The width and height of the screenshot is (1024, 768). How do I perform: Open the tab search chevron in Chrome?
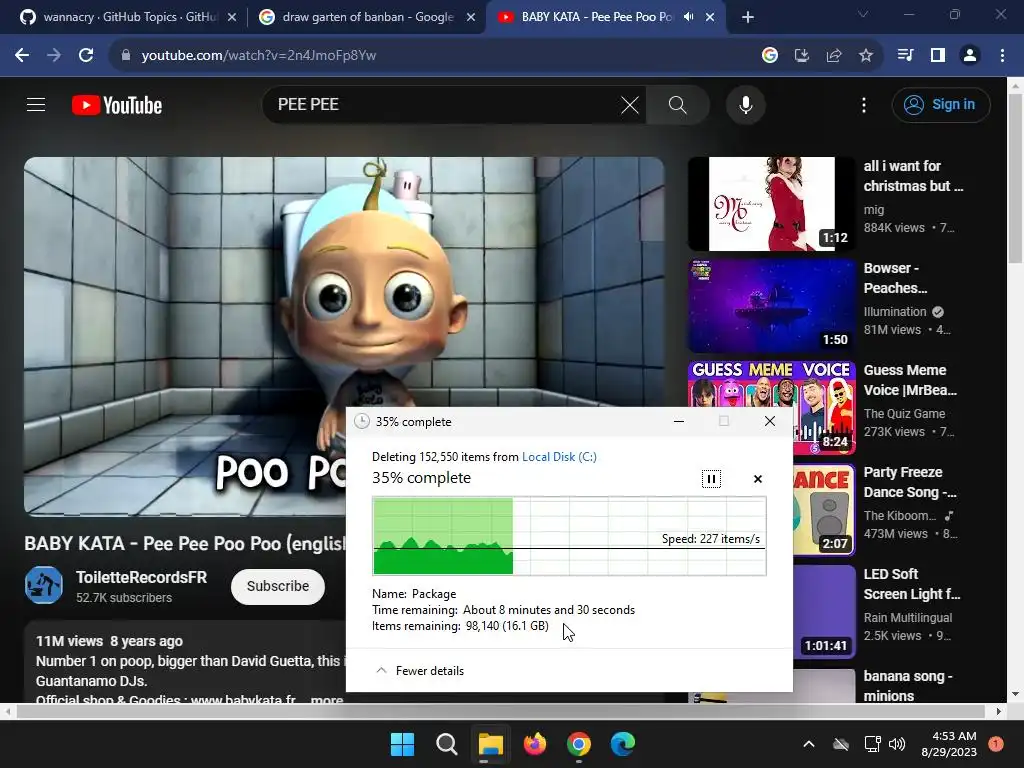[863, 14]
